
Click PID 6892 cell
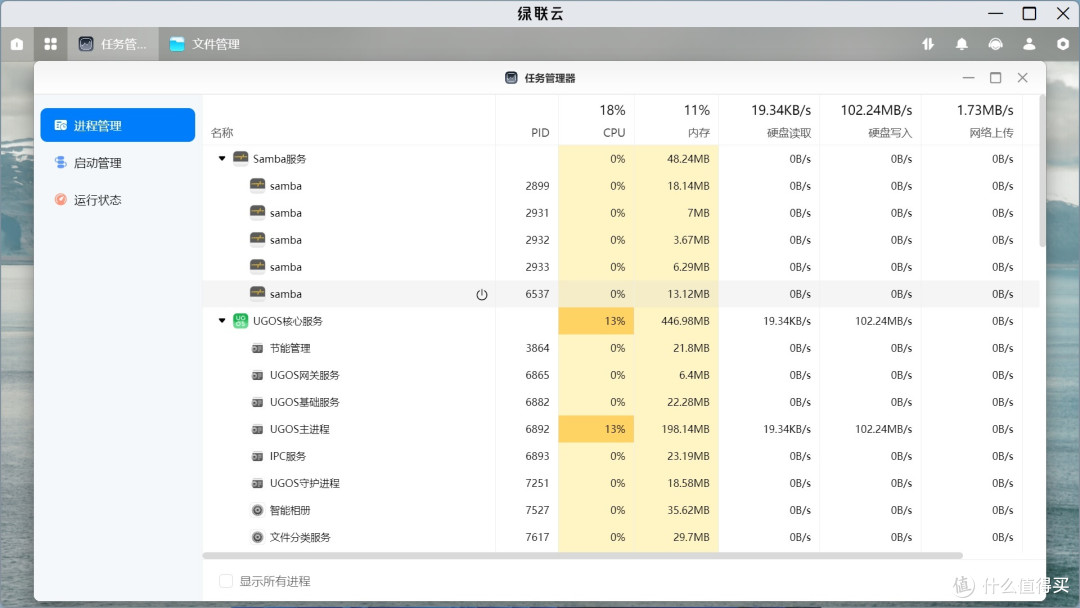point(537,429)
